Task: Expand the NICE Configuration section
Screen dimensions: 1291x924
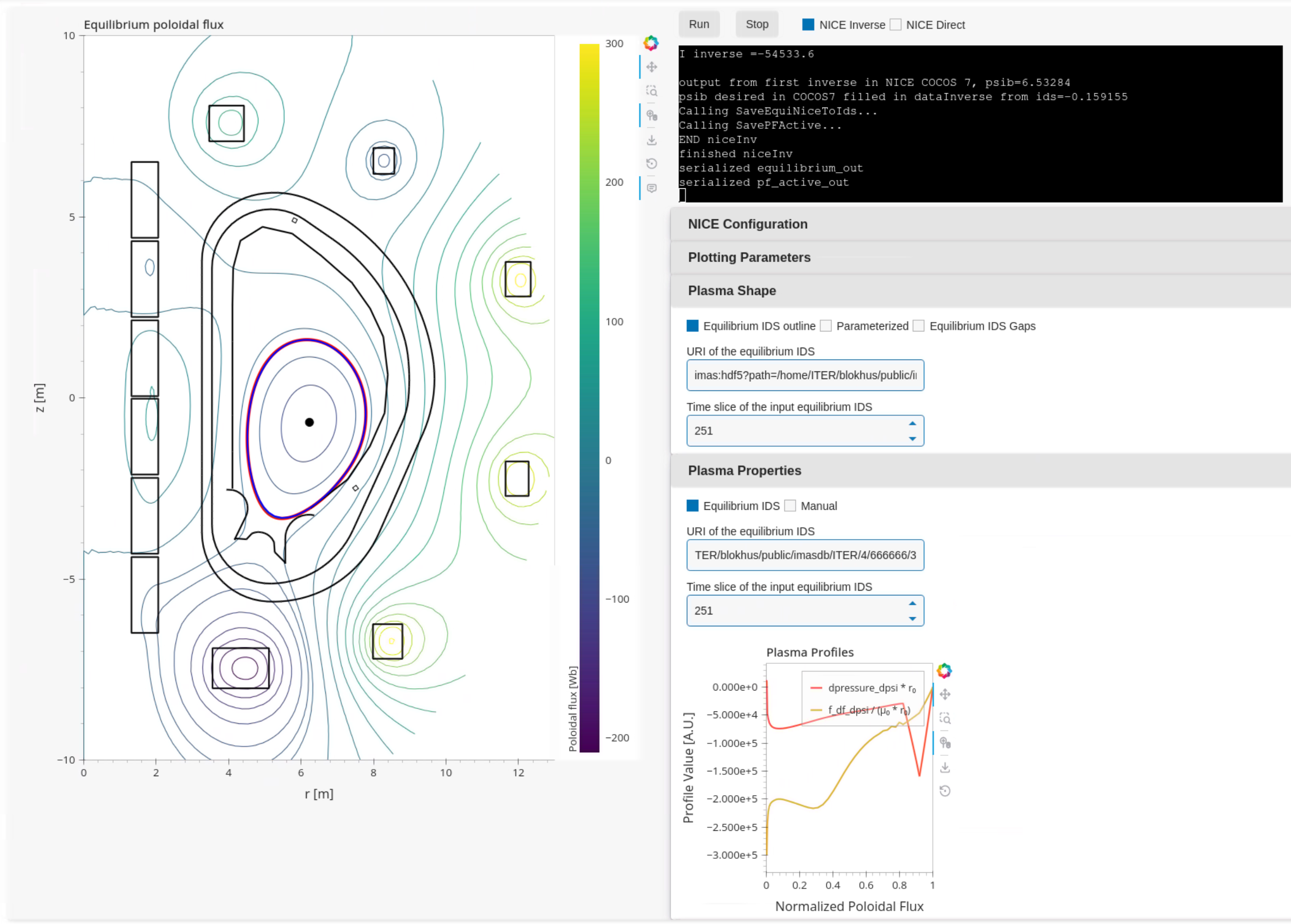Action: click(980, 224)
